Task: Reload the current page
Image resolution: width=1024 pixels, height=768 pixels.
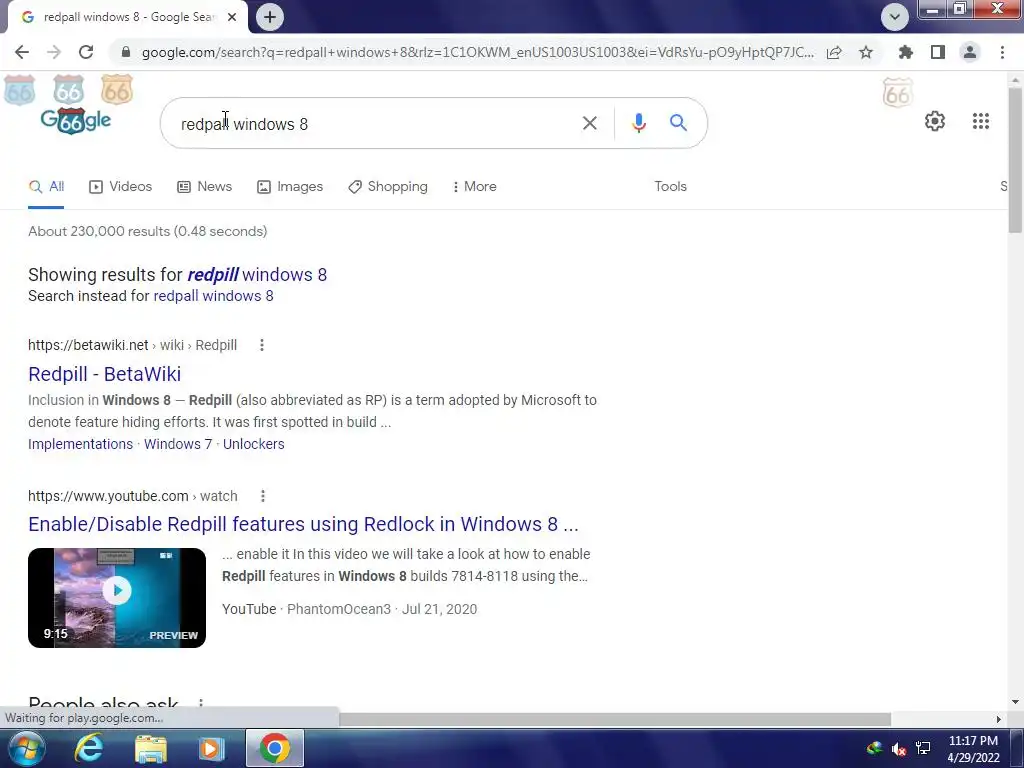Action: 86,52
